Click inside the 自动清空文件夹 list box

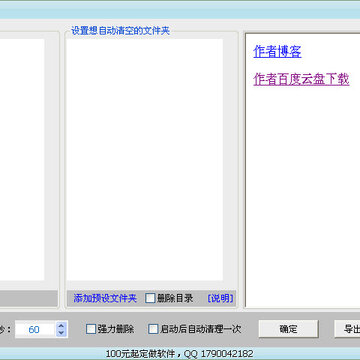(x=145, y=160)
